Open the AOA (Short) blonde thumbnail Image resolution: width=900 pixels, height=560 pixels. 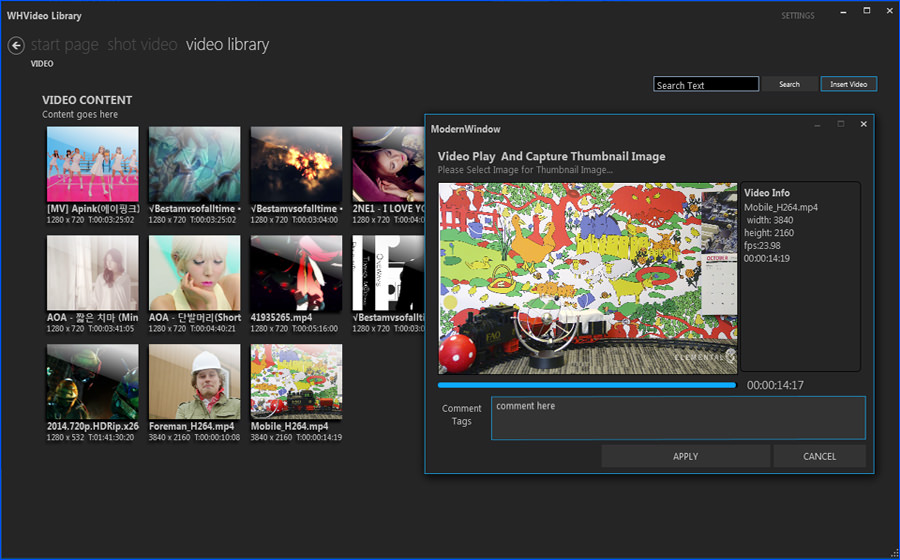tap(195, 273)
